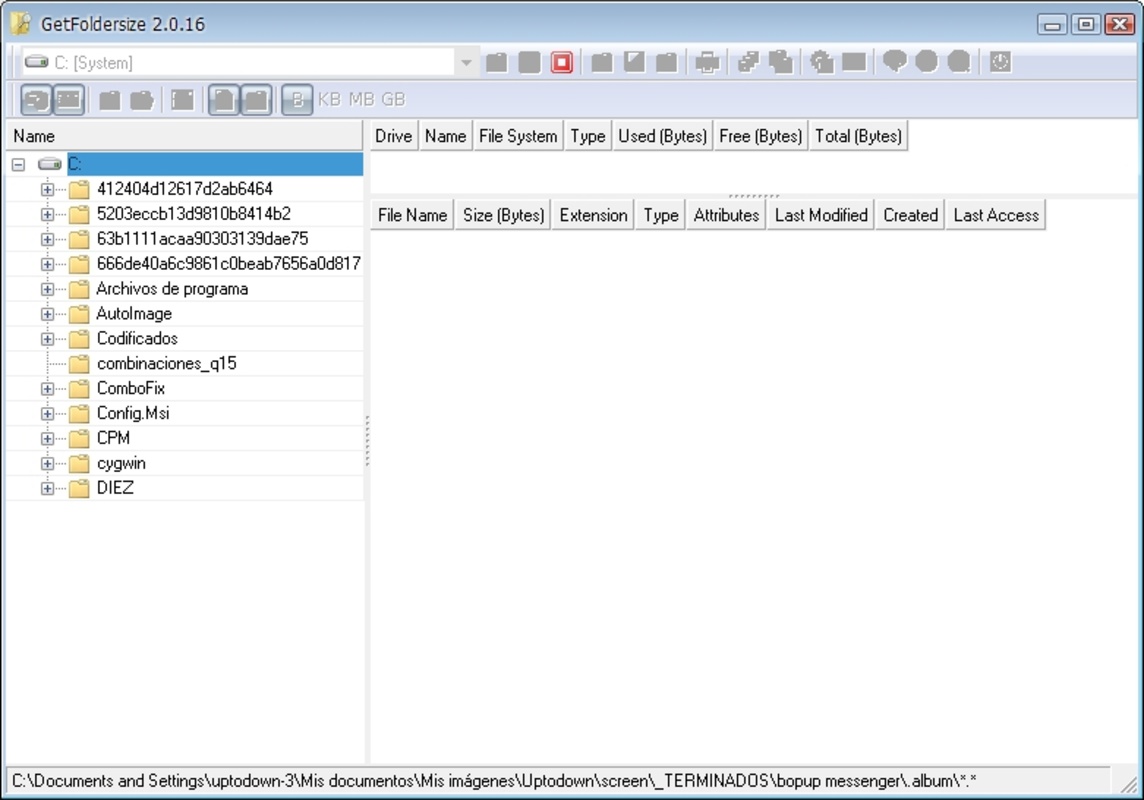Viewport: 1144px width, 800px height.
Task: Click the gear settings icon in toolbar
Action: (x=822, y=63)
